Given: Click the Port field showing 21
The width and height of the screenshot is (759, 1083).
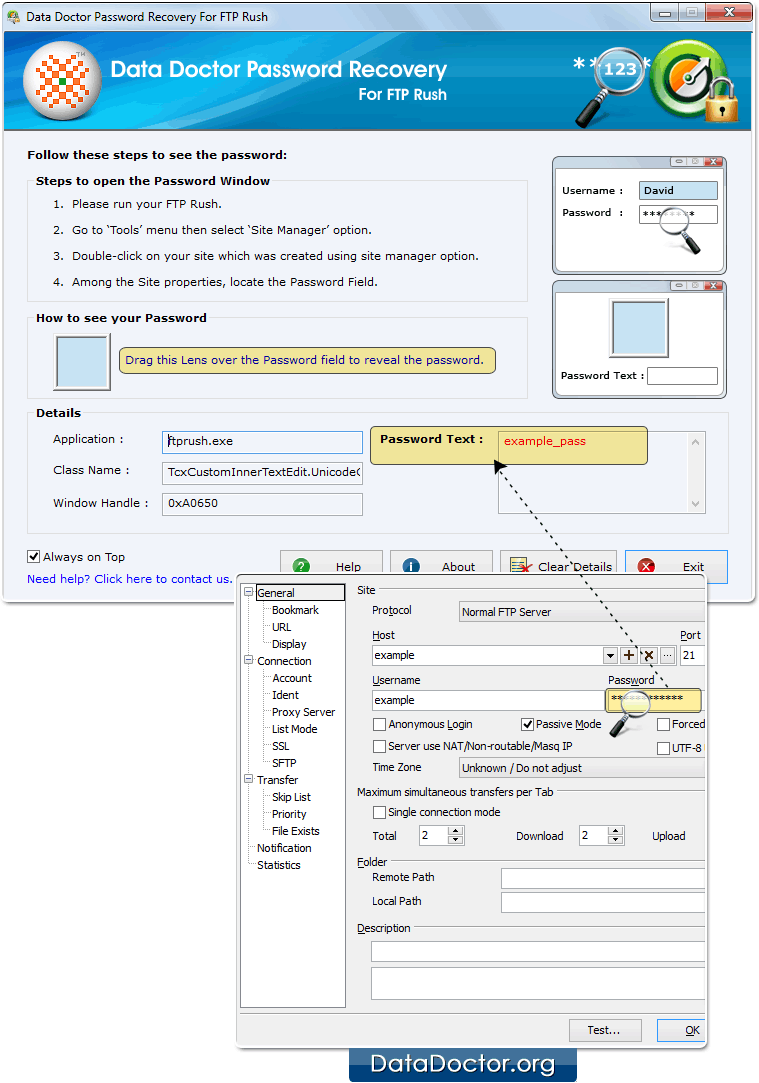Looking at the screenshot, I should (x=693, y=655).
